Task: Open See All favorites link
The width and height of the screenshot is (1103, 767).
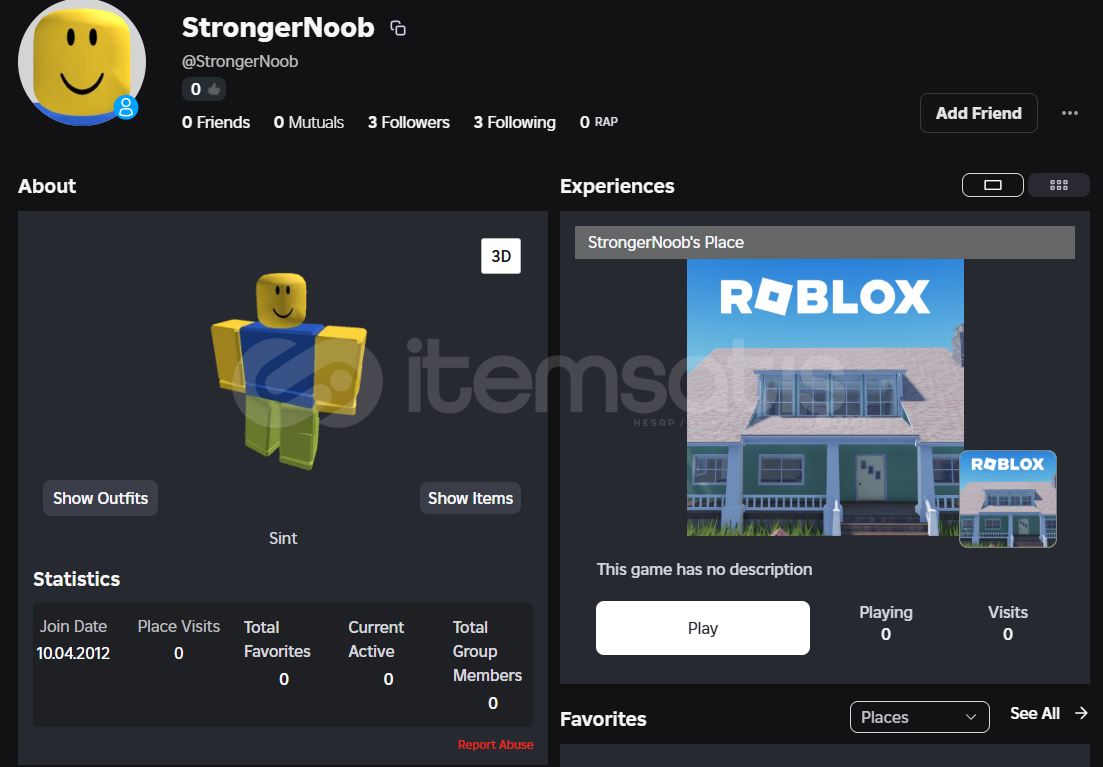Action: pyautogui.click(x=1035, y=714)
